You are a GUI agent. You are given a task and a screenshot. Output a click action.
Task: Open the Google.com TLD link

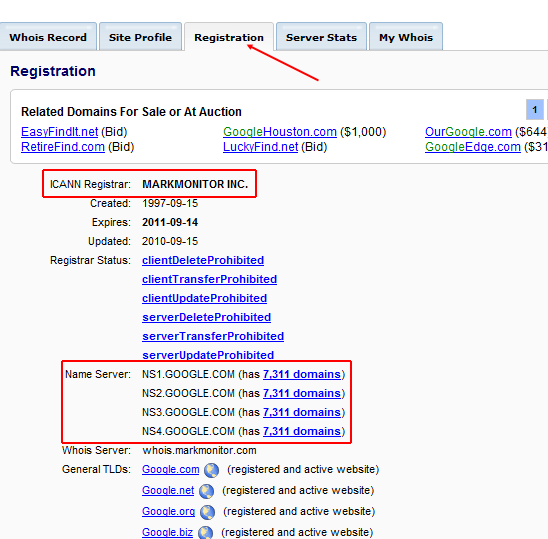[x=171, y=469]
